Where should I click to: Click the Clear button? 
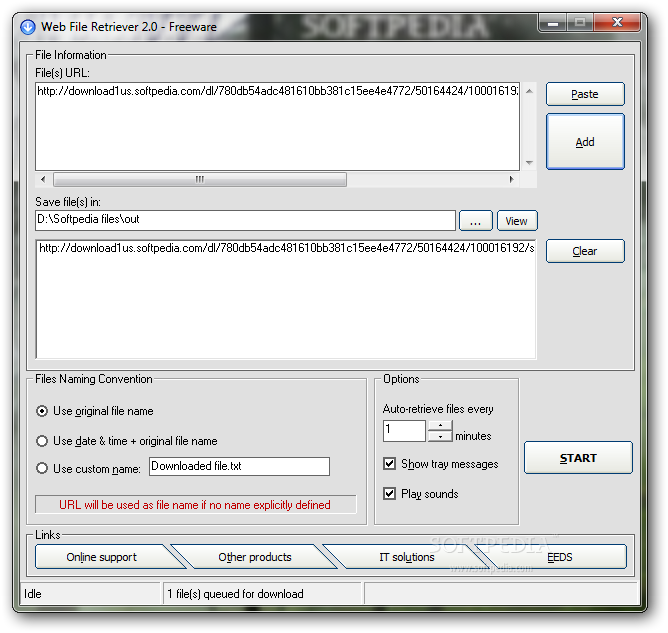tap(585, 251)
